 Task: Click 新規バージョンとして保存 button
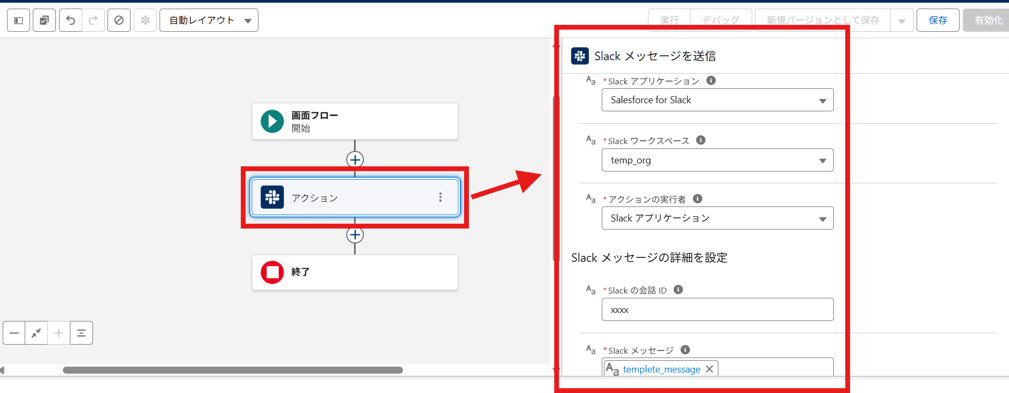823,21
